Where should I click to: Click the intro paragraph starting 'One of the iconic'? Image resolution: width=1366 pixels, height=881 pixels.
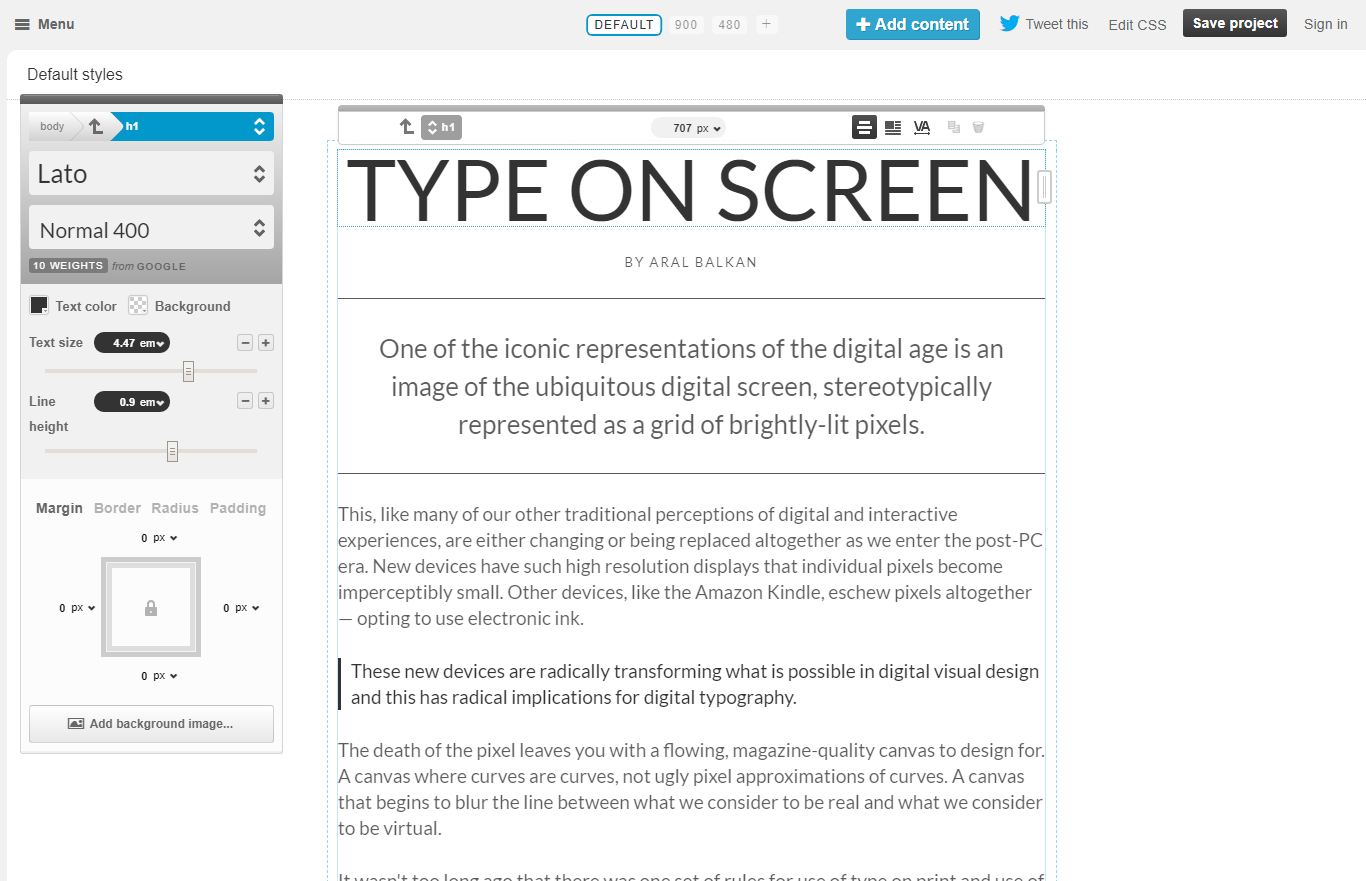click(691, 386)
